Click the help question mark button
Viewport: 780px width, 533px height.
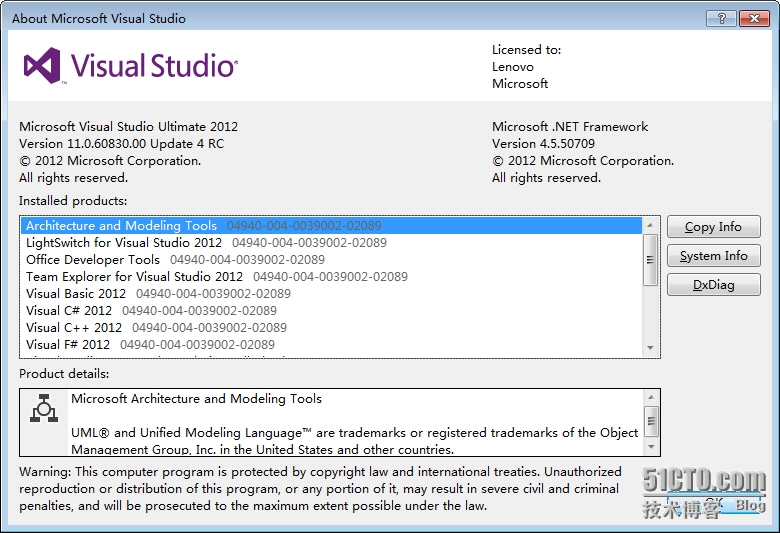tap(722, 19)
